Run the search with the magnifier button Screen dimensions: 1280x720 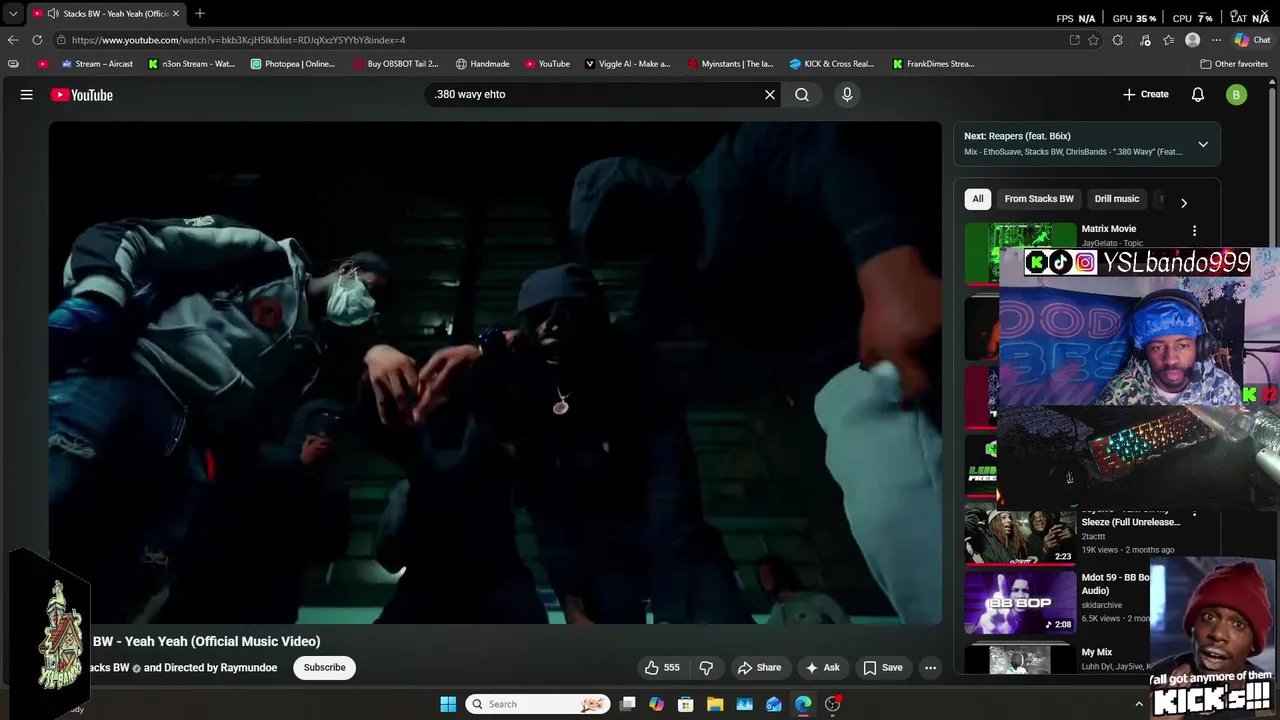(802, 94)
